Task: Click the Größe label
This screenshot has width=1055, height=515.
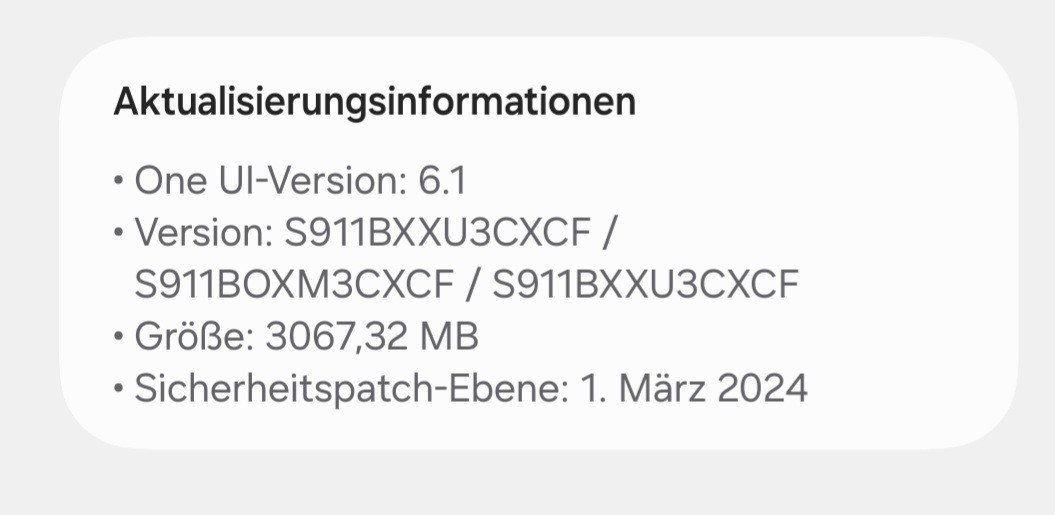Action: (x=194, y=338)
